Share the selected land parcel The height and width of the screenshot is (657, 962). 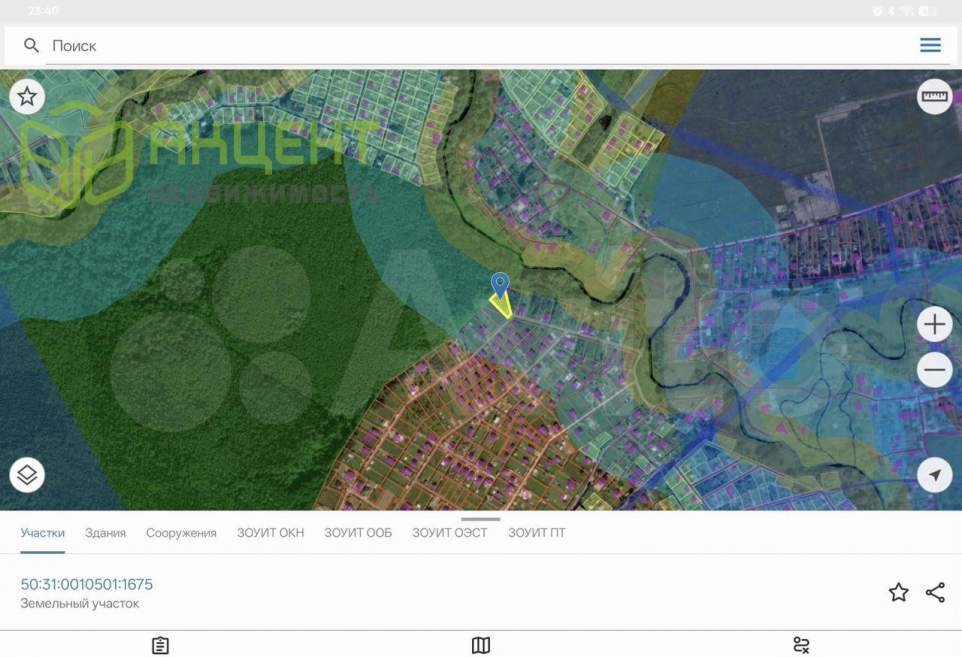tap(935, 593)
